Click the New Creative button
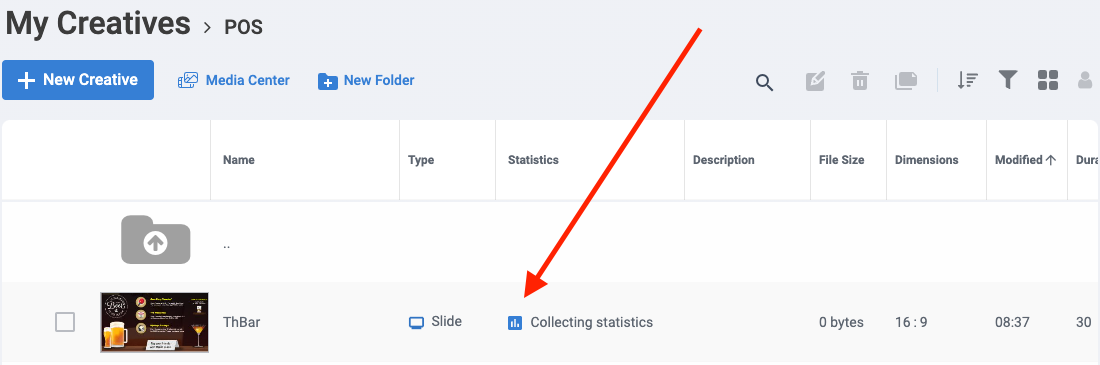The image size is (1100, 365). (x=78, y=80)
